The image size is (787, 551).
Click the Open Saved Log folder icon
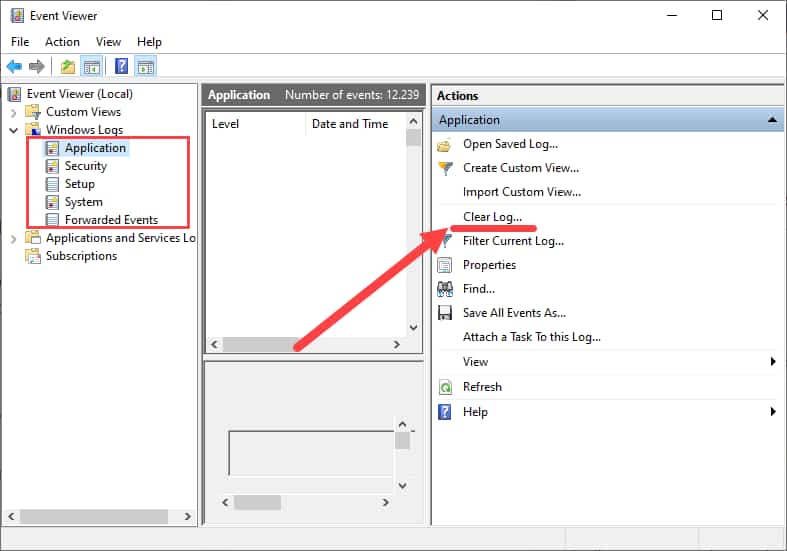446,144
